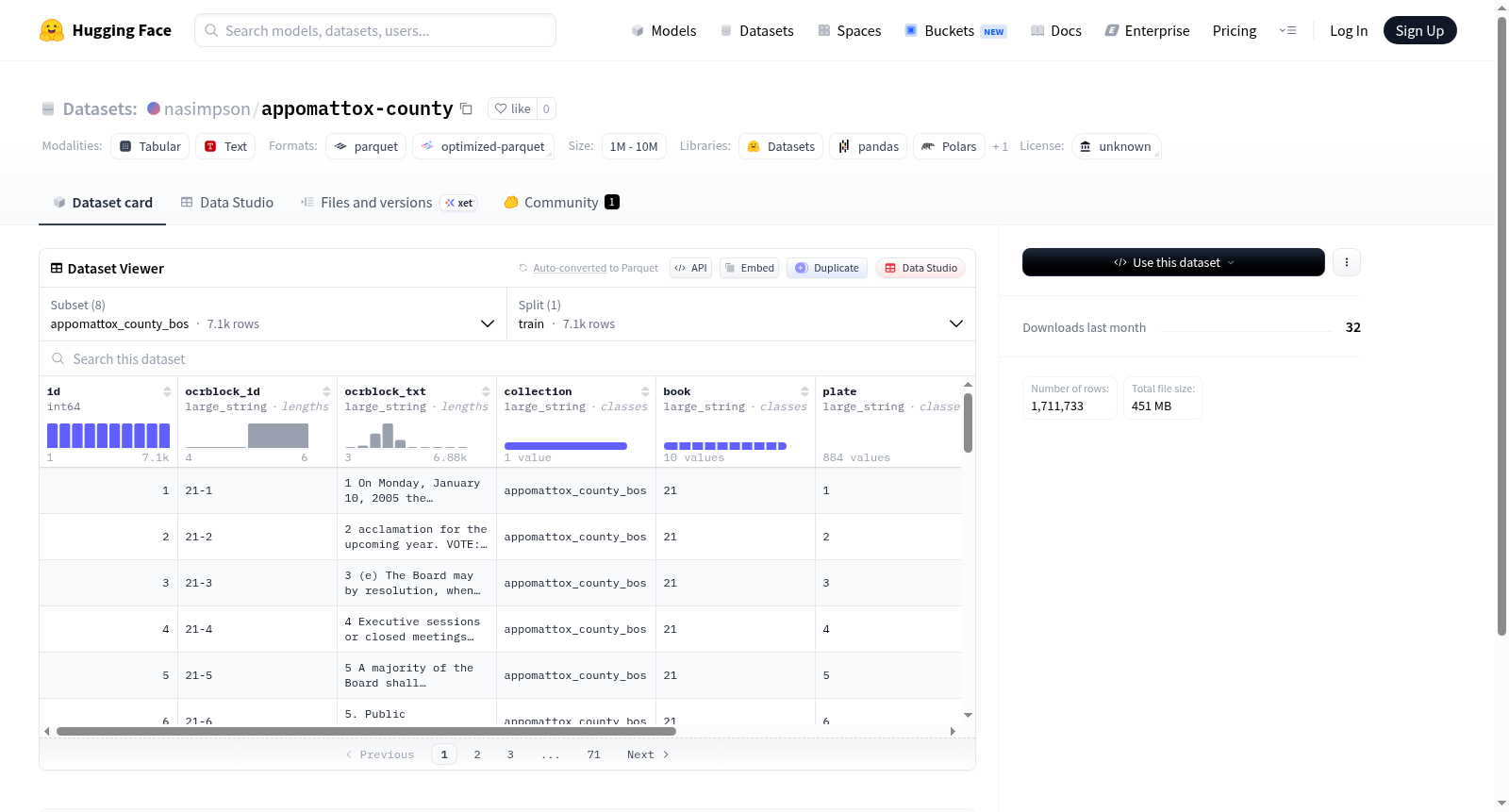Screen dimensions: 1509x812
Task: Focus the Search this dataset field
Action: tap(507, 359)
